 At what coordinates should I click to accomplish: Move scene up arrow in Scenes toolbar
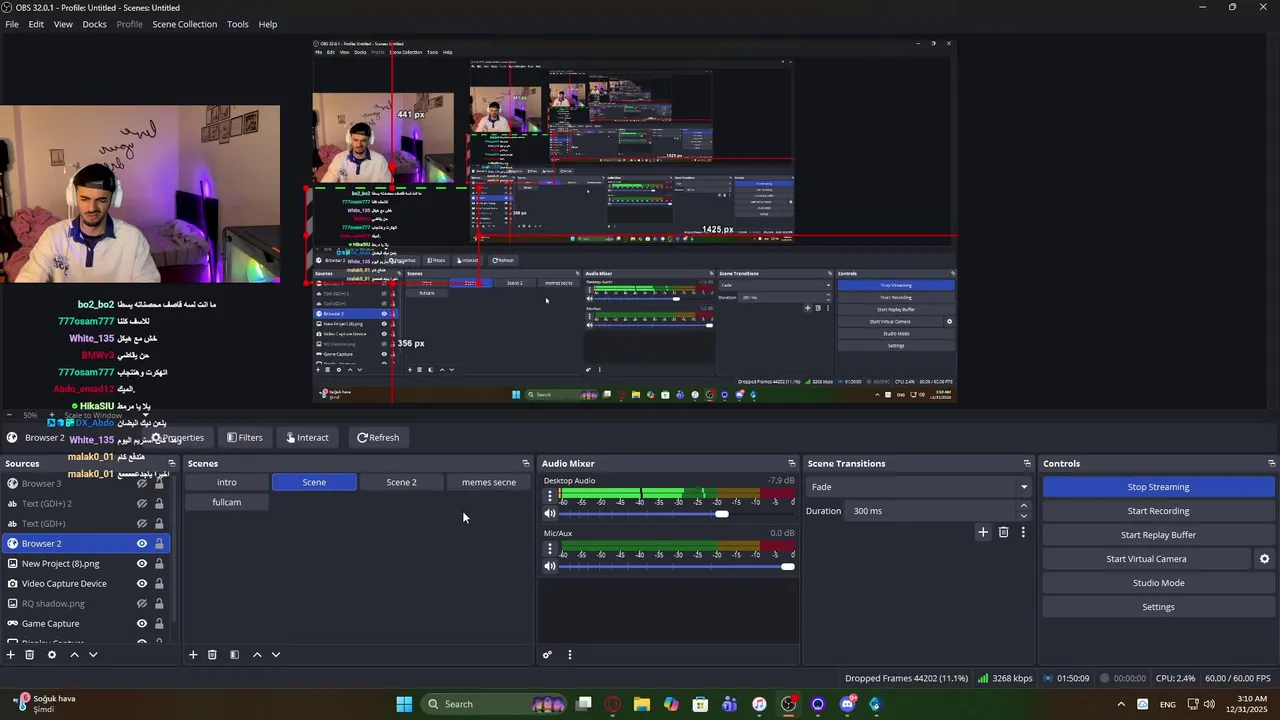(257, 655)
